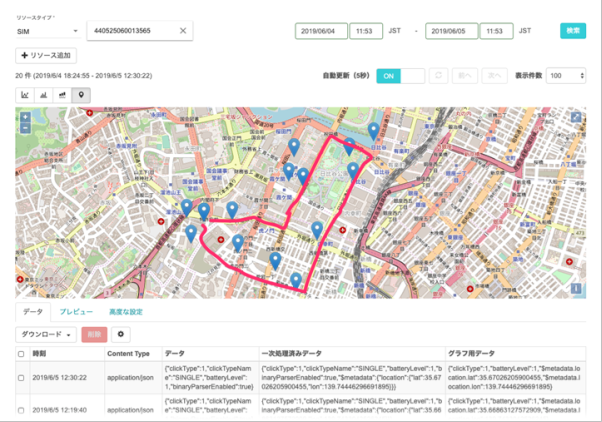Check the 12:30:22 row checkbox
Viewport: 602px width, 422px height.
click(x=22, y=377)
